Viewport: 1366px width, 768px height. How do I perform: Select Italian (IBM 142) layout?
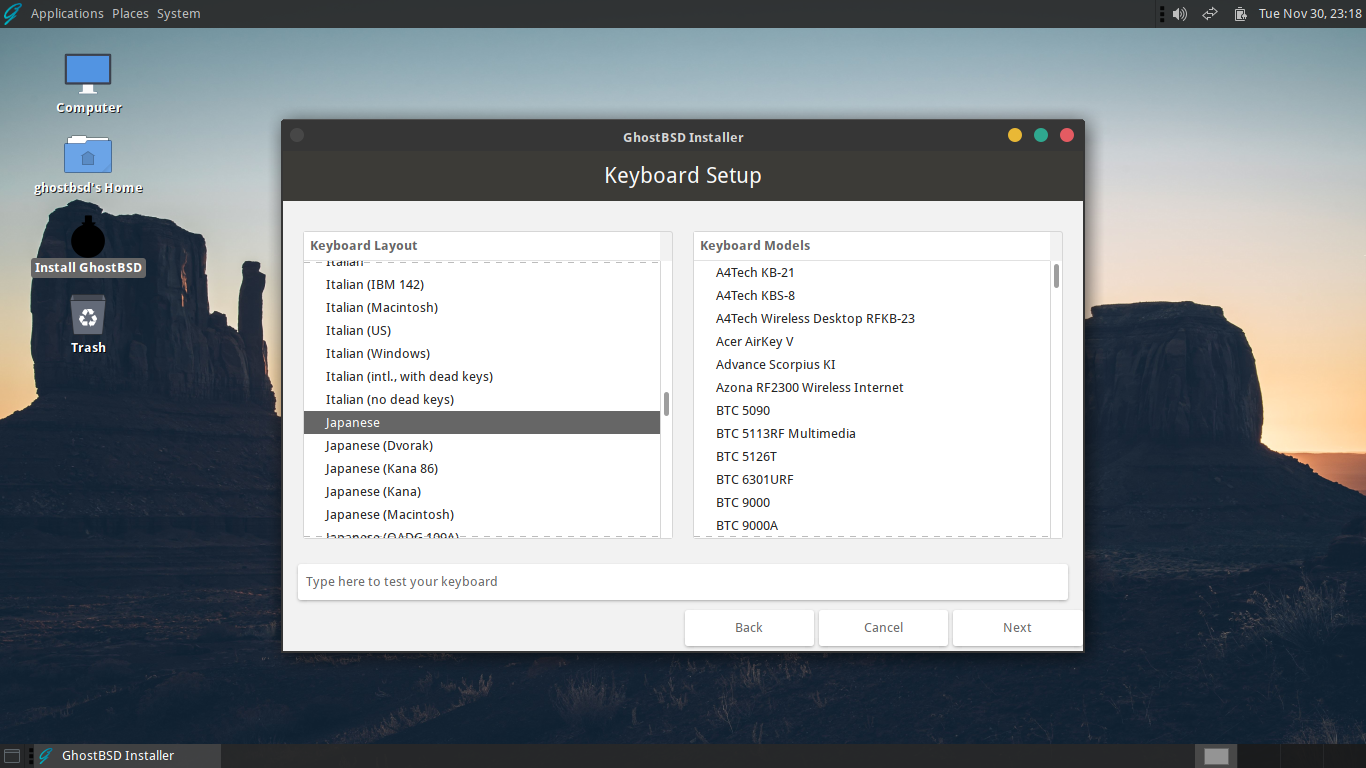point(482,285)
